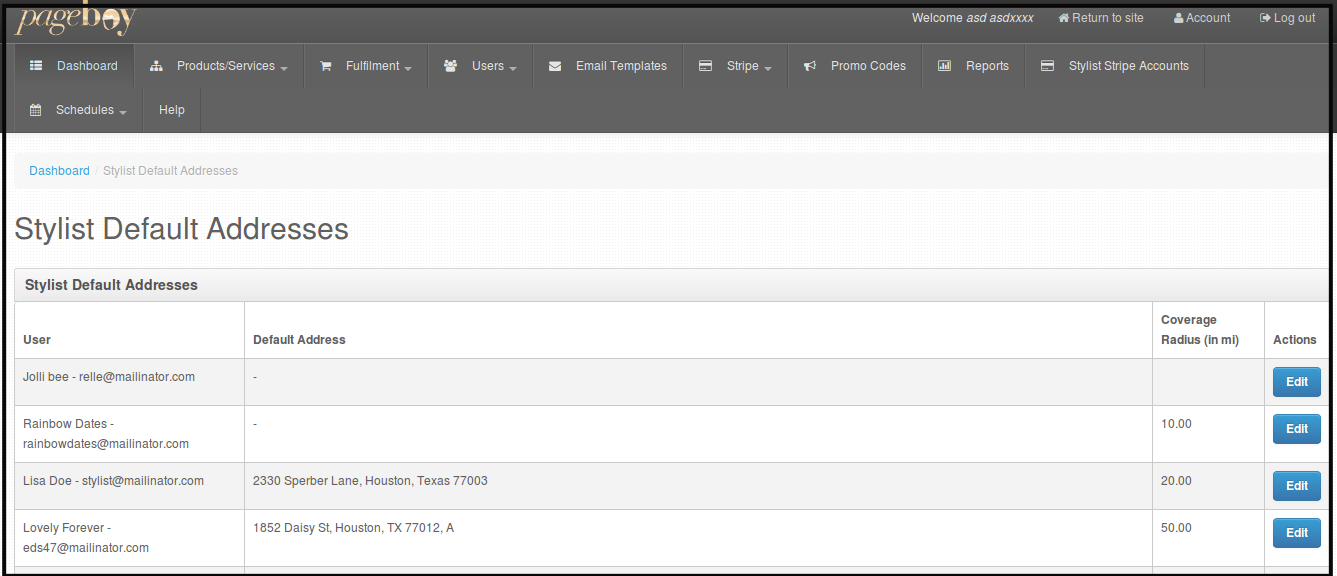This screenshot has height=576, width=1337.
Task: Click coverage radius value 10.00
Action: [x=1176, y=424]
